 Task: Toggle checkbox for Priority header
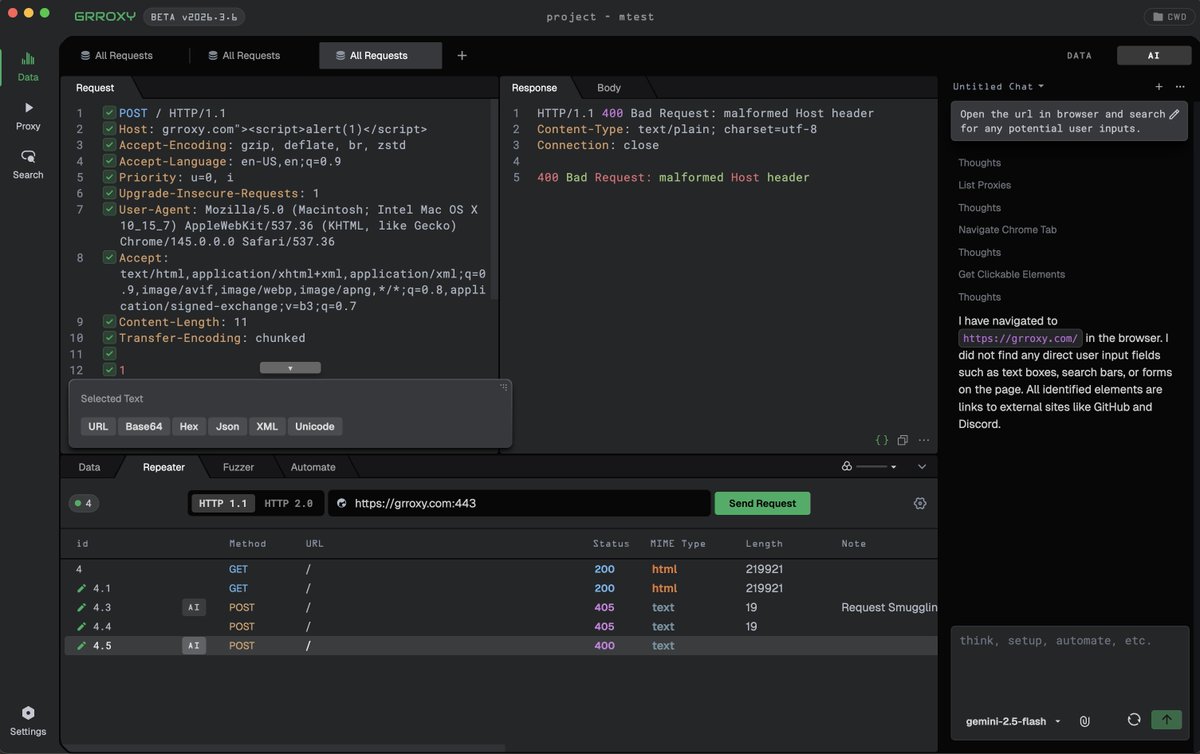109,177
